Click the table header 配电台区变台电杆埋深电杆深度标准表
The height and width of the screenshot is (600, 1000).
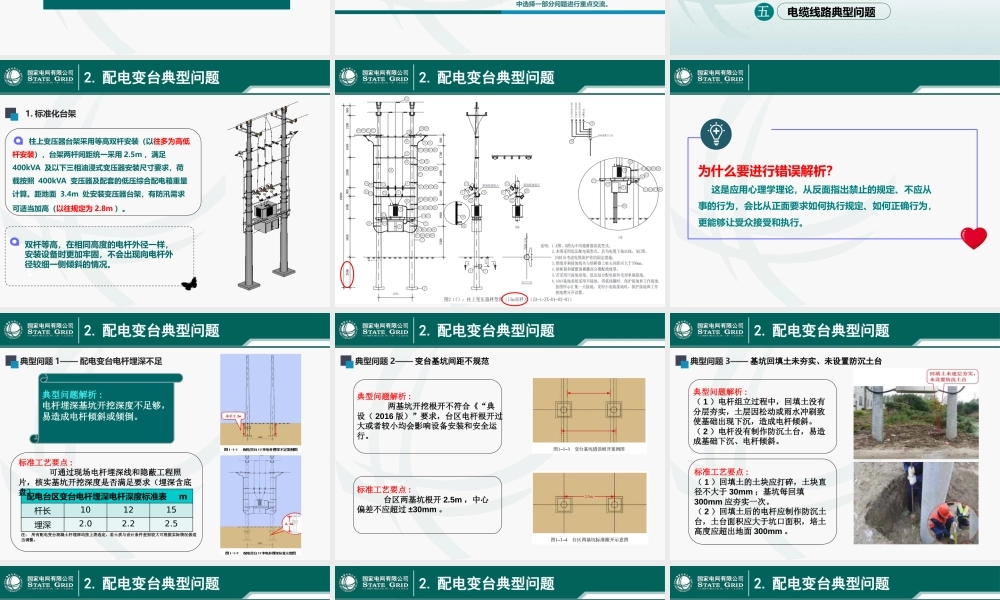click(107, 496)
